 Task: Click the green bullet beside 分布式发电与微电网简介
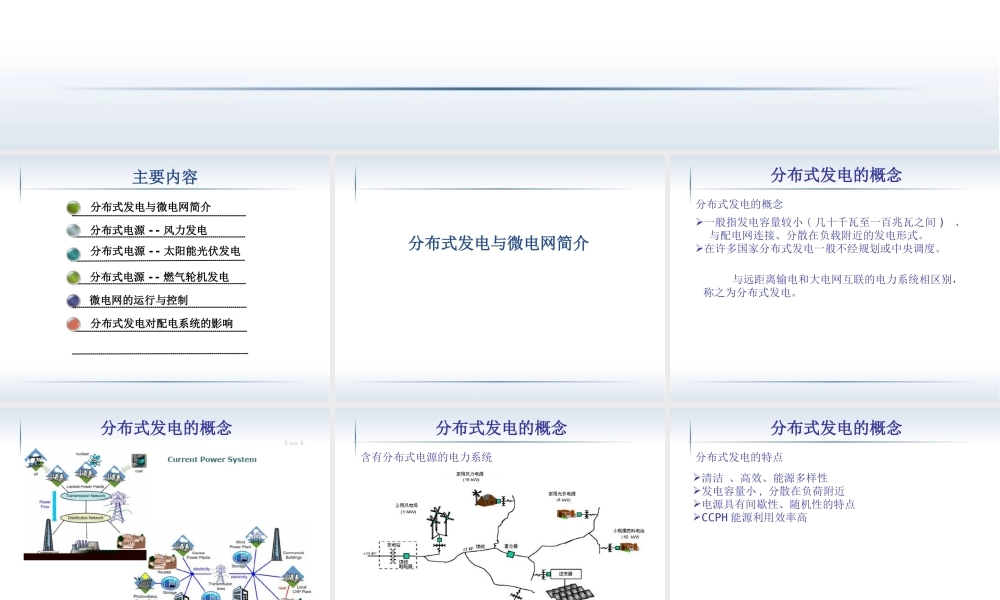pyautogui.click(x=73, y=207)
